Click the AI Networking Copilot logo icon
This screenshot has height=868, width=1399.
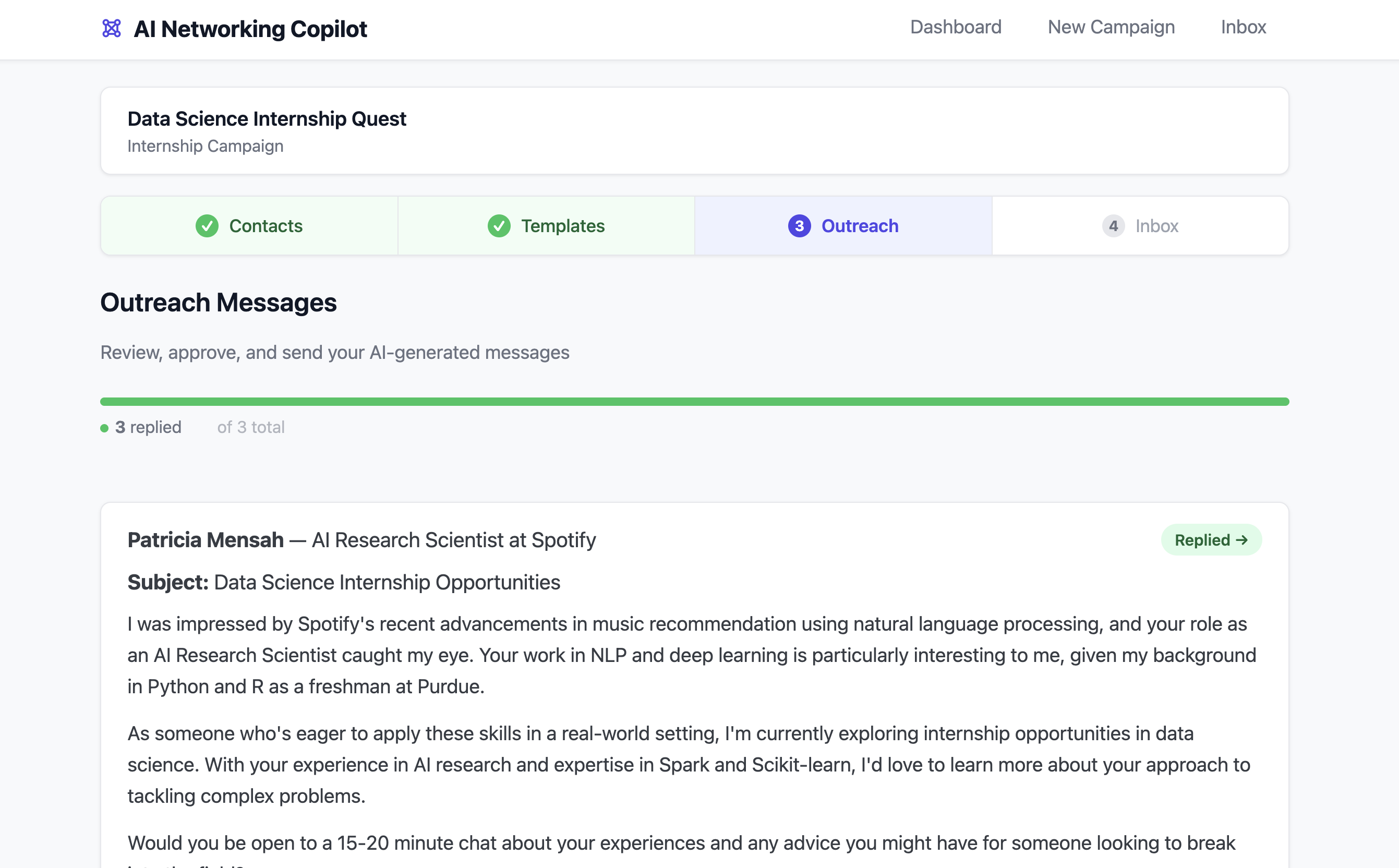click(112, 28)
